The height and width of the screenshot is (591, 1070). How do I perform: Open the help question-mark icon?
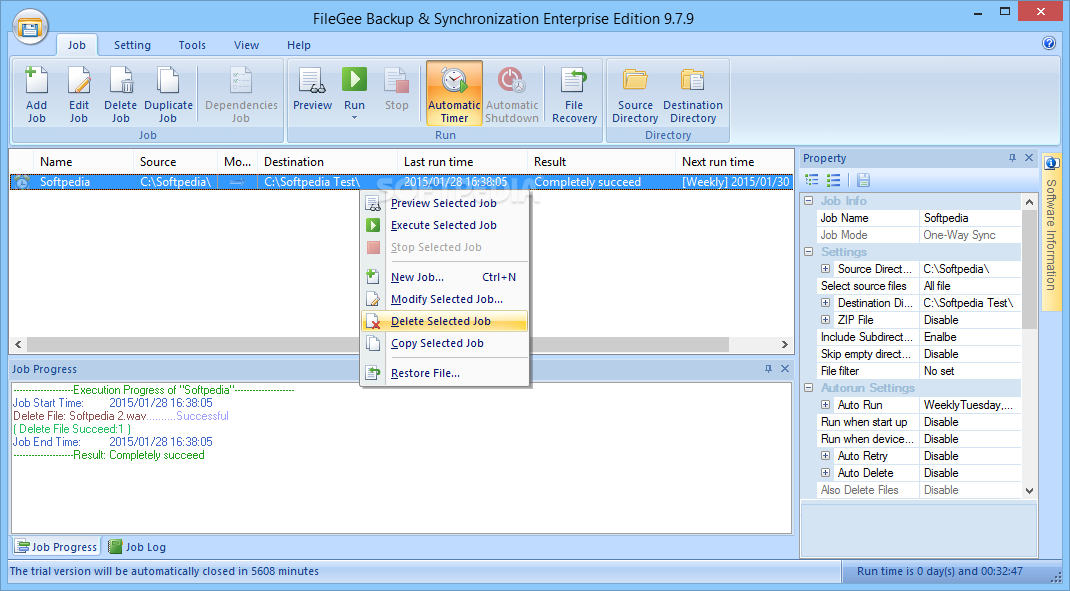click(1049, 43)
